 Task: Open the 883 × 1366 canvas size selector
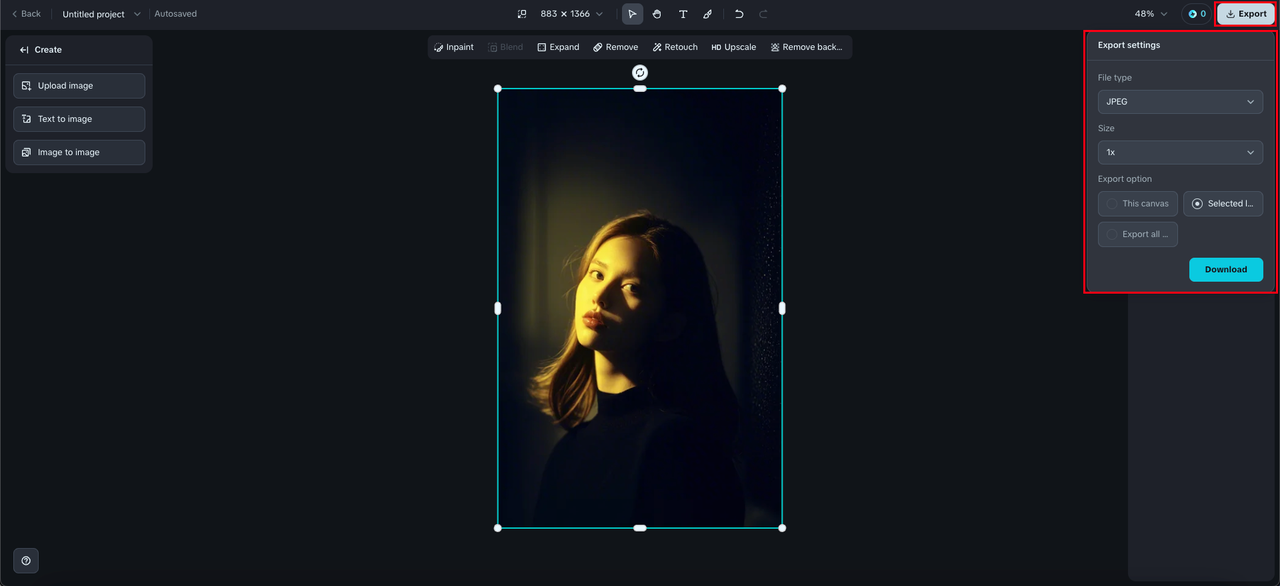coord(571,14)
